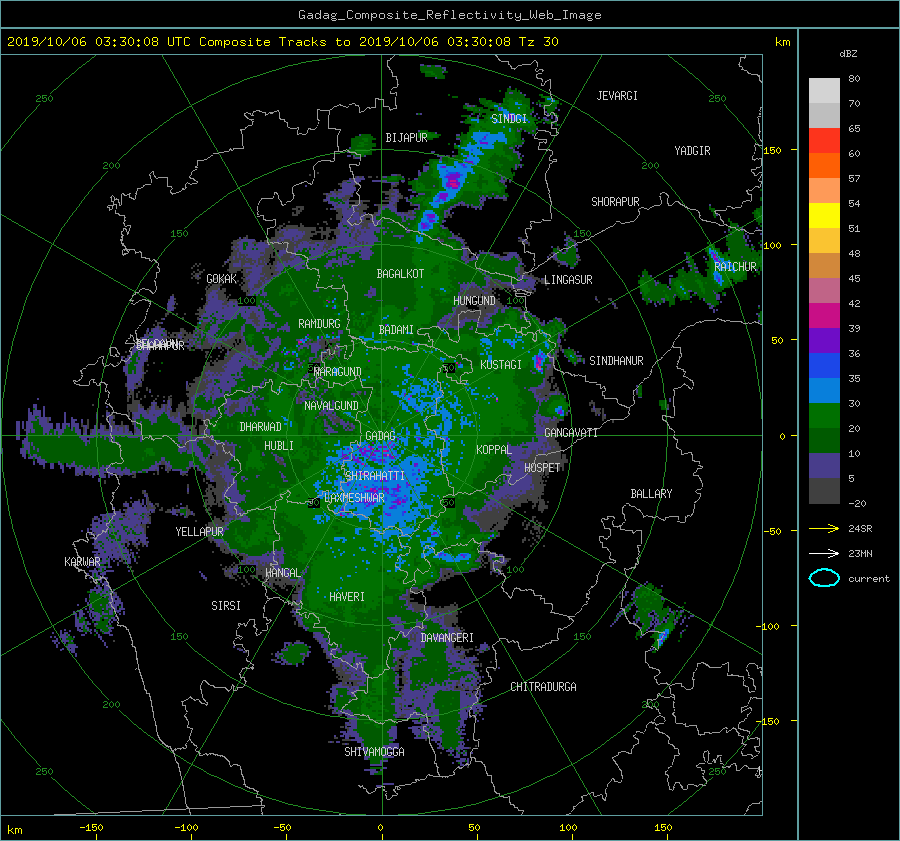Click the SINDHANUR location label
900x841 pixels.
[616, 361]
